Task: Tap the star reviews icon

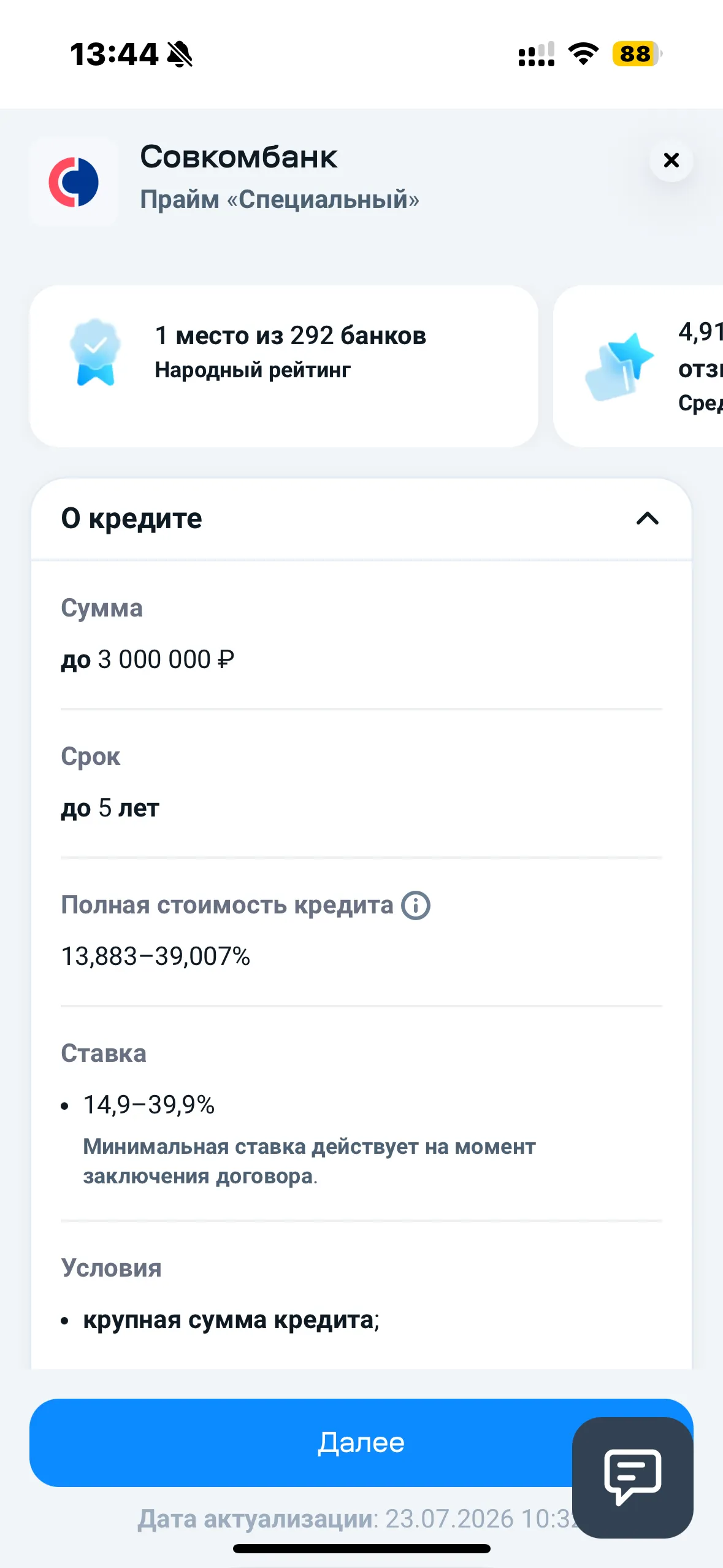Action: (619, 366)
